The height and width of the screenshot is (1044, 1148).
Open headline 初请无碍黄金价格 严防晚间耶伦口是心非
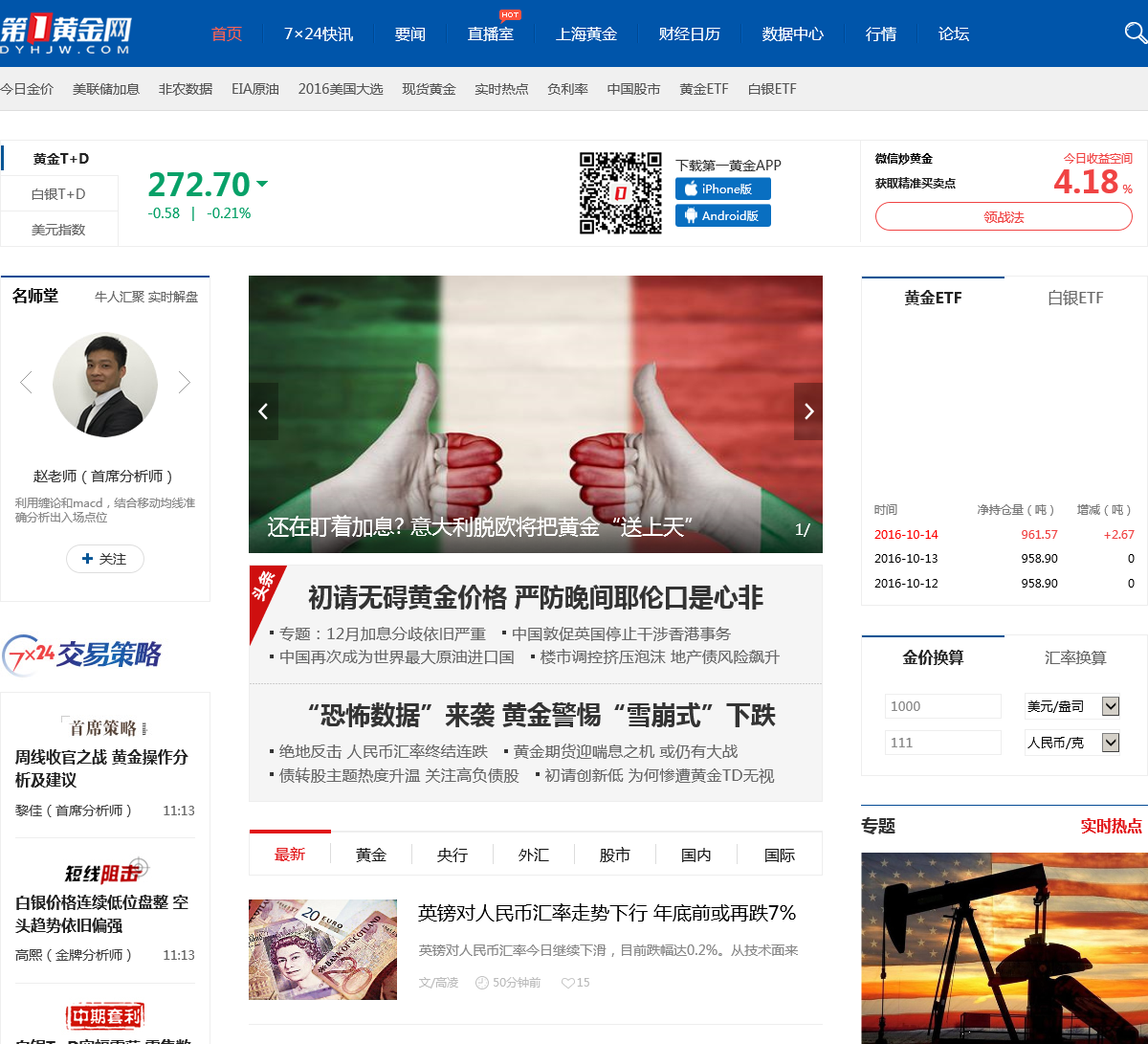pyautogui.click(x=536, y=598)
